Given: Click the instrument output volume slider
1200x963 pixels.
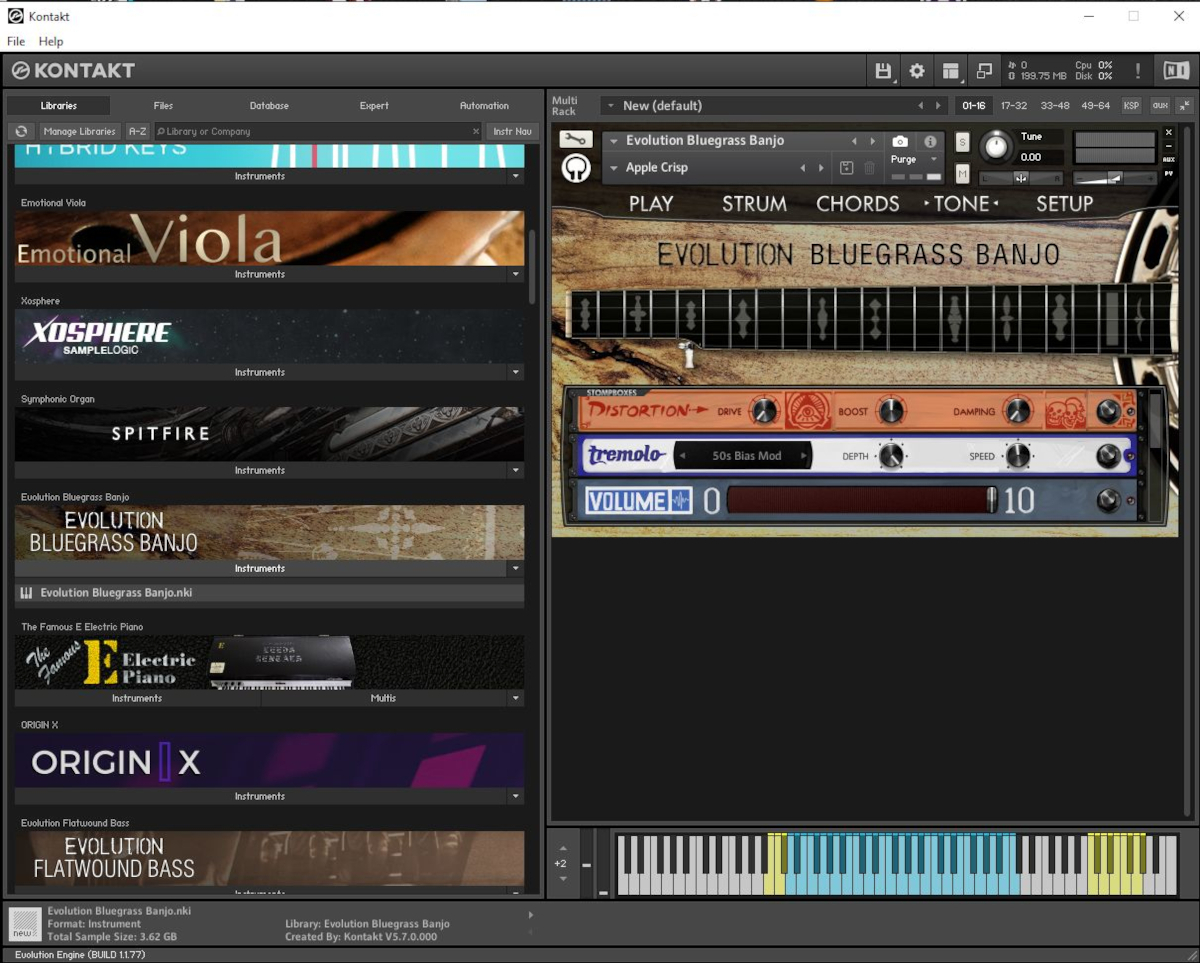Looking at the screenshot, I should (1117, 178).
